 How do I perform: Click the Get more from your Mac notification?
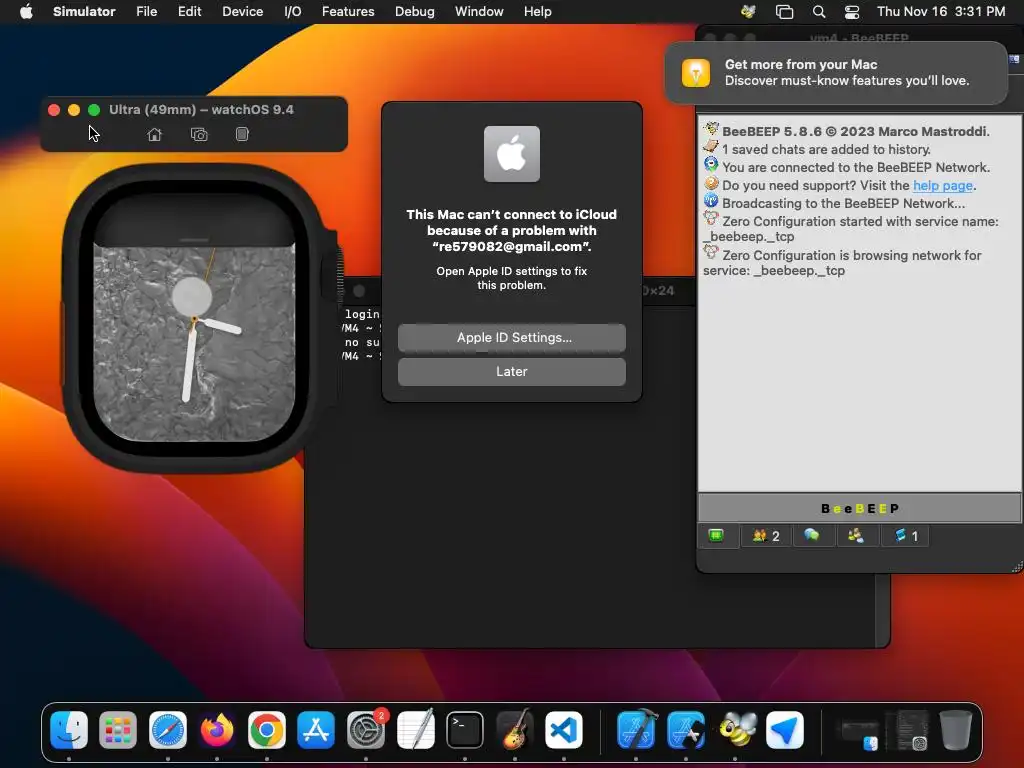836,72
